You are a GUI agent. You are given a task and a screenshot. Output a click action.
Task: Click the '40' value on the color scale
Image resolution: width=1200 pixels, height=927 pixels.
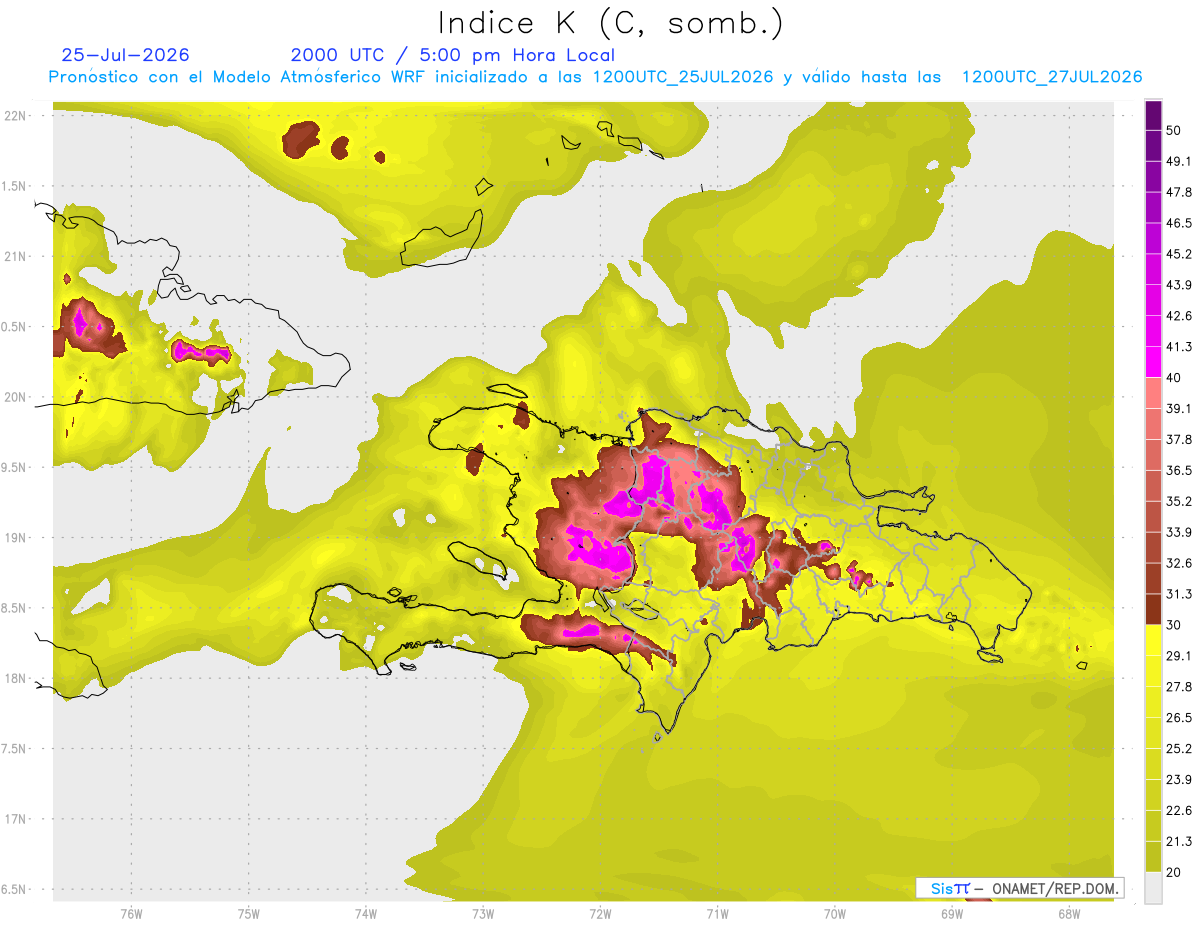pos(1174,378)
